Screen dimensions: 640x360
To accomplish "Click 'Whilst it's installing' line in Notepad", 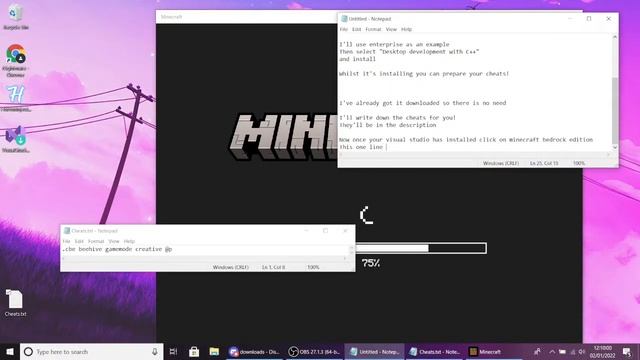I will (424, 74).
